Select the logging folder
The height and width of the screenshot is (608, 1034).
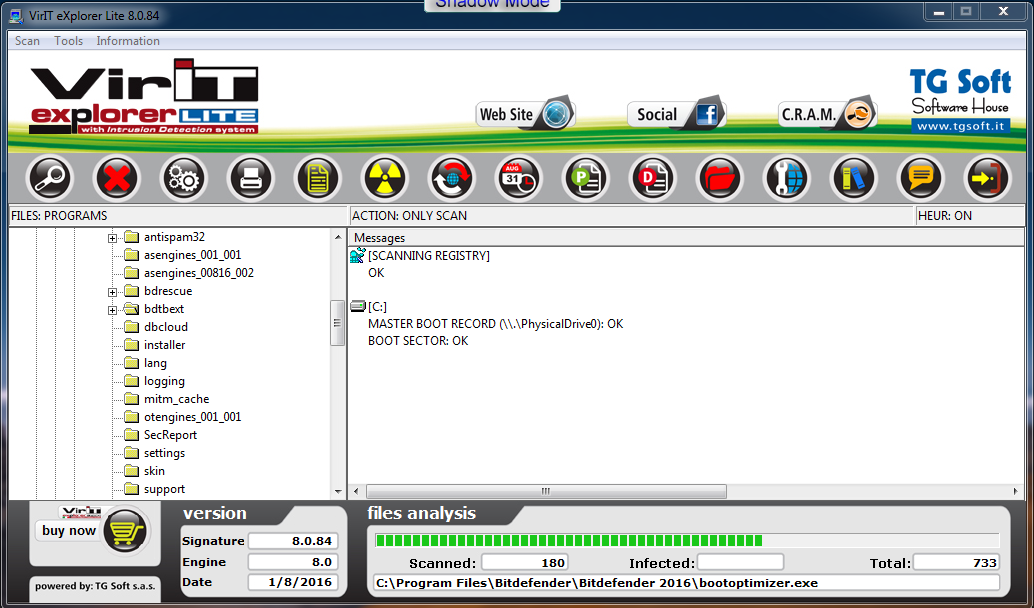point(164,380)
